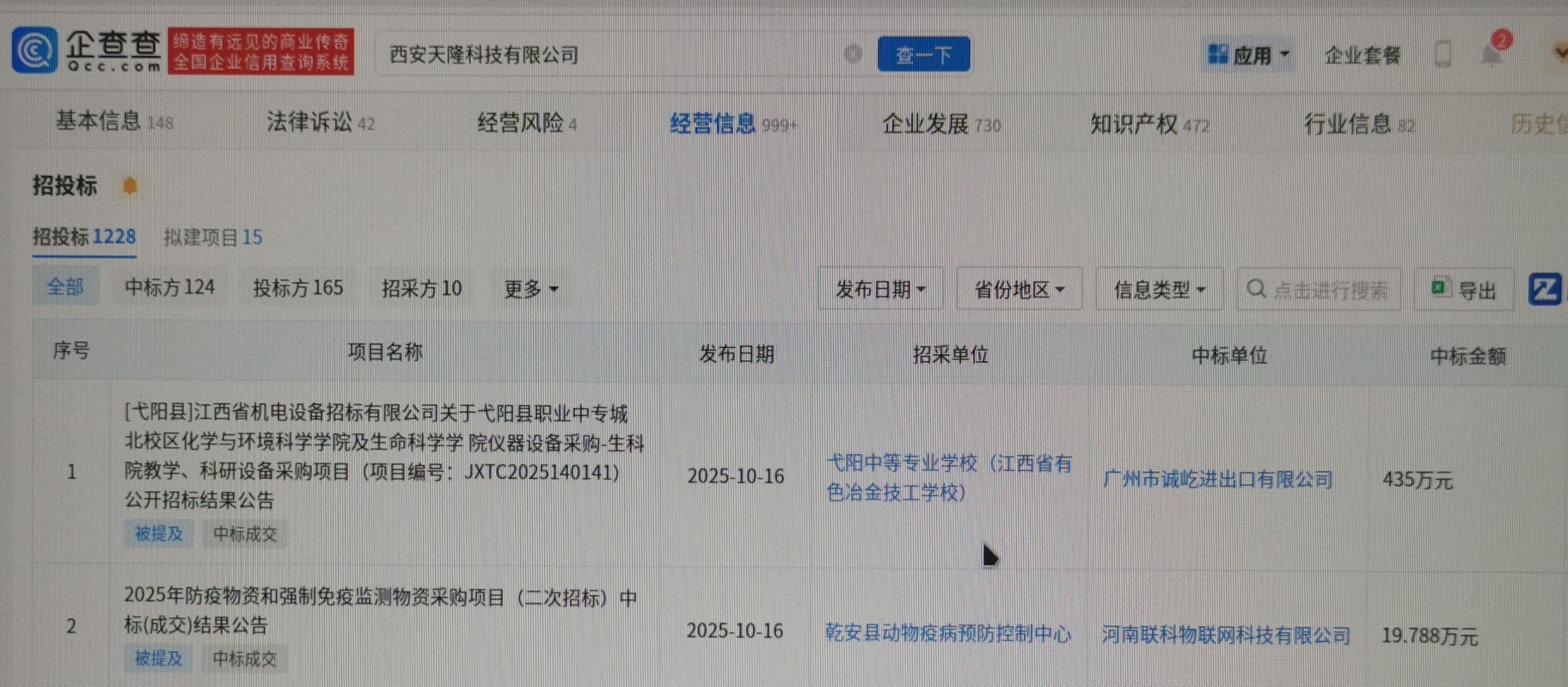Click row 2 date 2025-10-16

(735, 631)
